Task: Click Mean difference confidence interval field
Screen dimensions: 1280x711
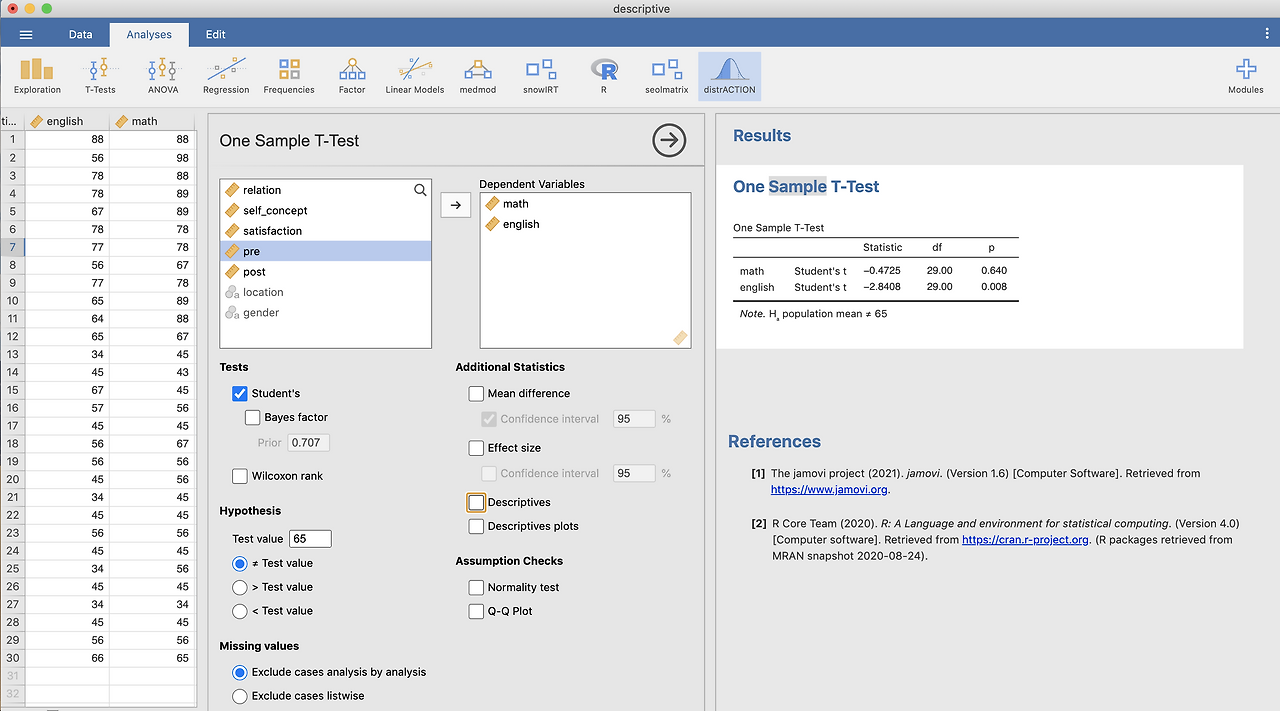Action: point(634,419)
